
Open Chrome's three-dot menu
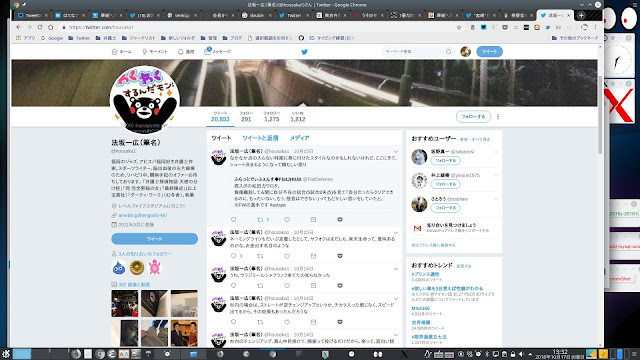(595, 27)
